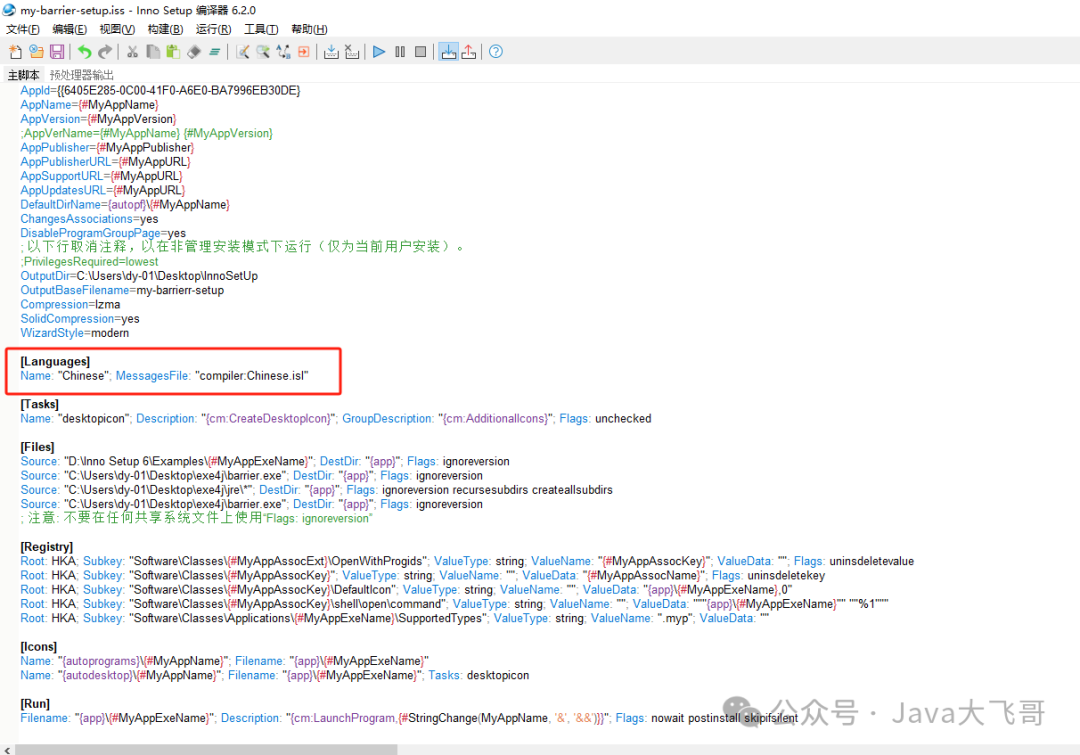This screenshot has width=1080, height=755.
Task: Click the Source line for exe4j\jre\*
Action: point(317,490)
